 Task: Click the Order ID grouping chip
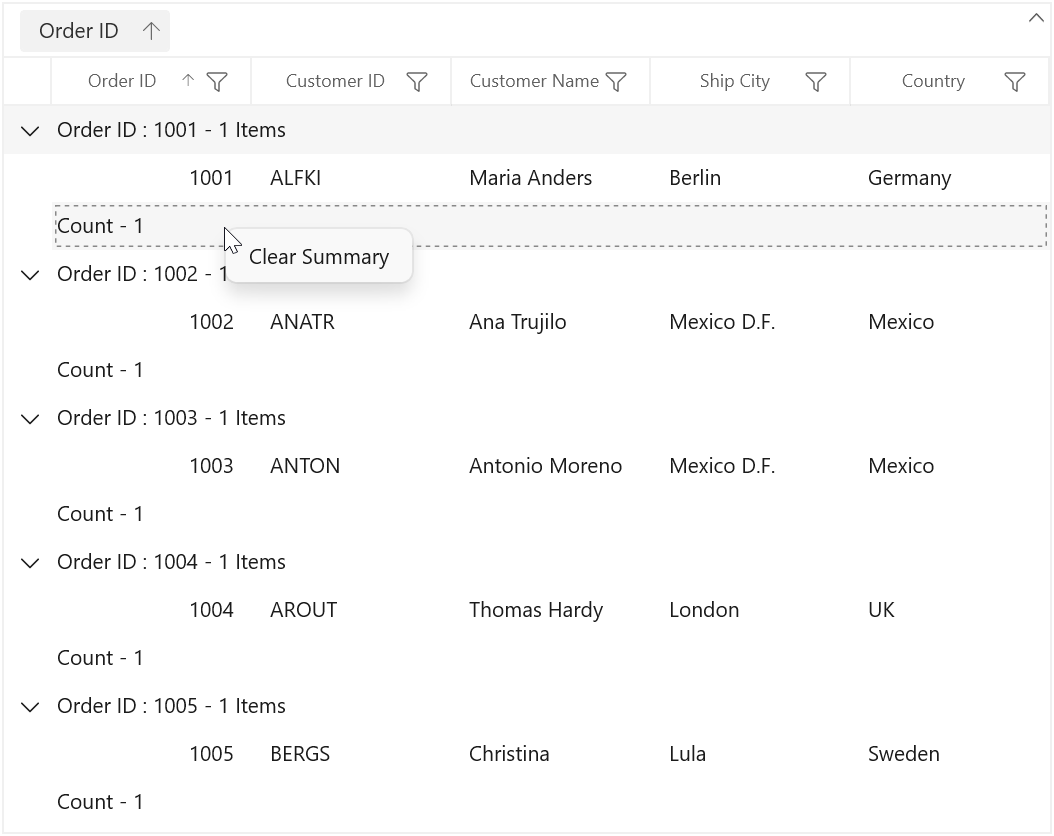point(95,31)
